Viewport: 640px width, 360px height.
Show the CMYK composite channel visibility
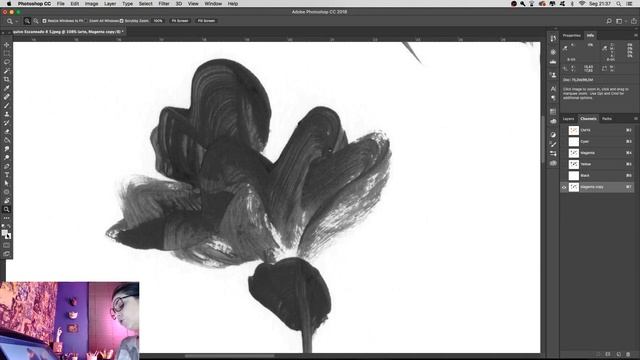click(564, 130)
